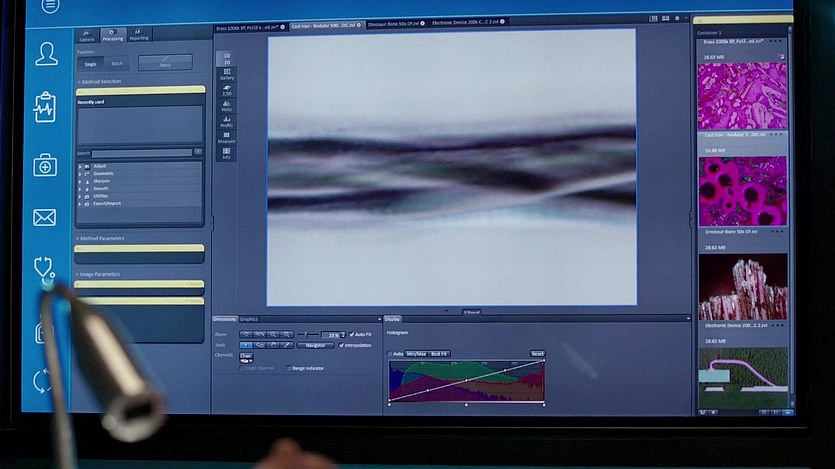This screenshot has height=469, width=835.
Task: Open the Reporting tab
Action: coord(139,35)
